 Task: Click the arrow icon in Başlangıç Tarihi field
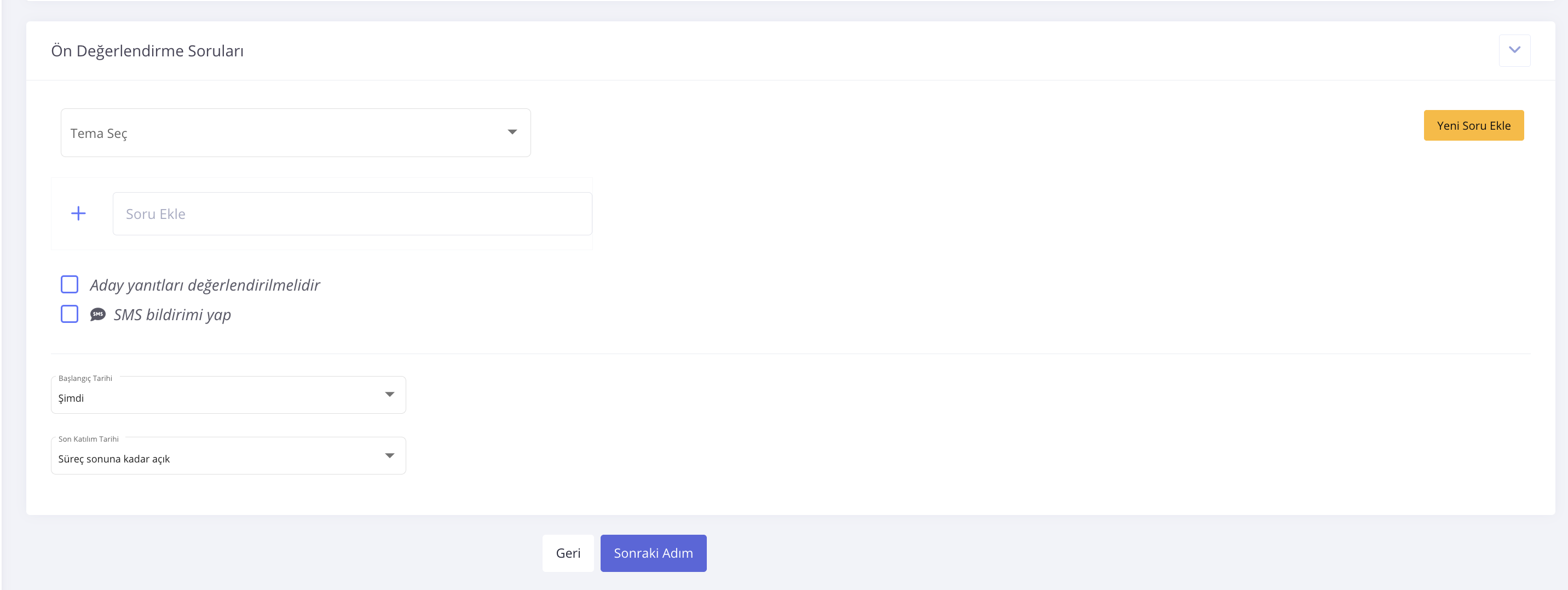[x=390, y=395]
